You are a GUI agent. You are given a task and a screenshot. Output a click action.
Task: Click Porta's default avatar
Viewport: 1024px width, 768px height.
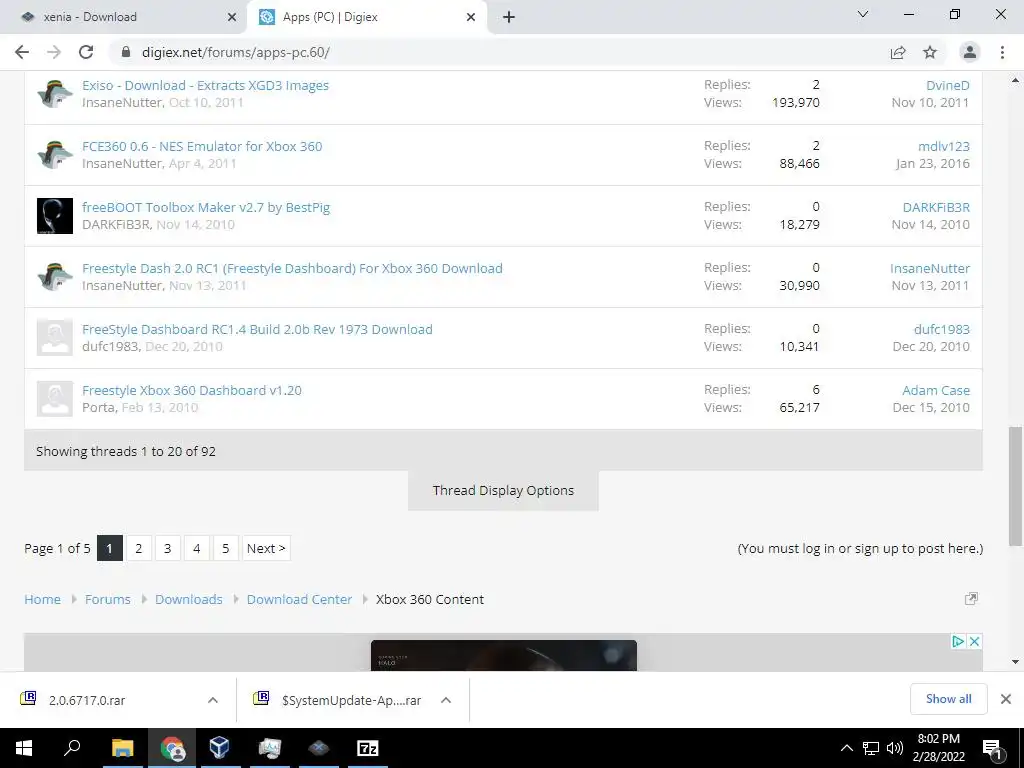(x=54, y=399)
